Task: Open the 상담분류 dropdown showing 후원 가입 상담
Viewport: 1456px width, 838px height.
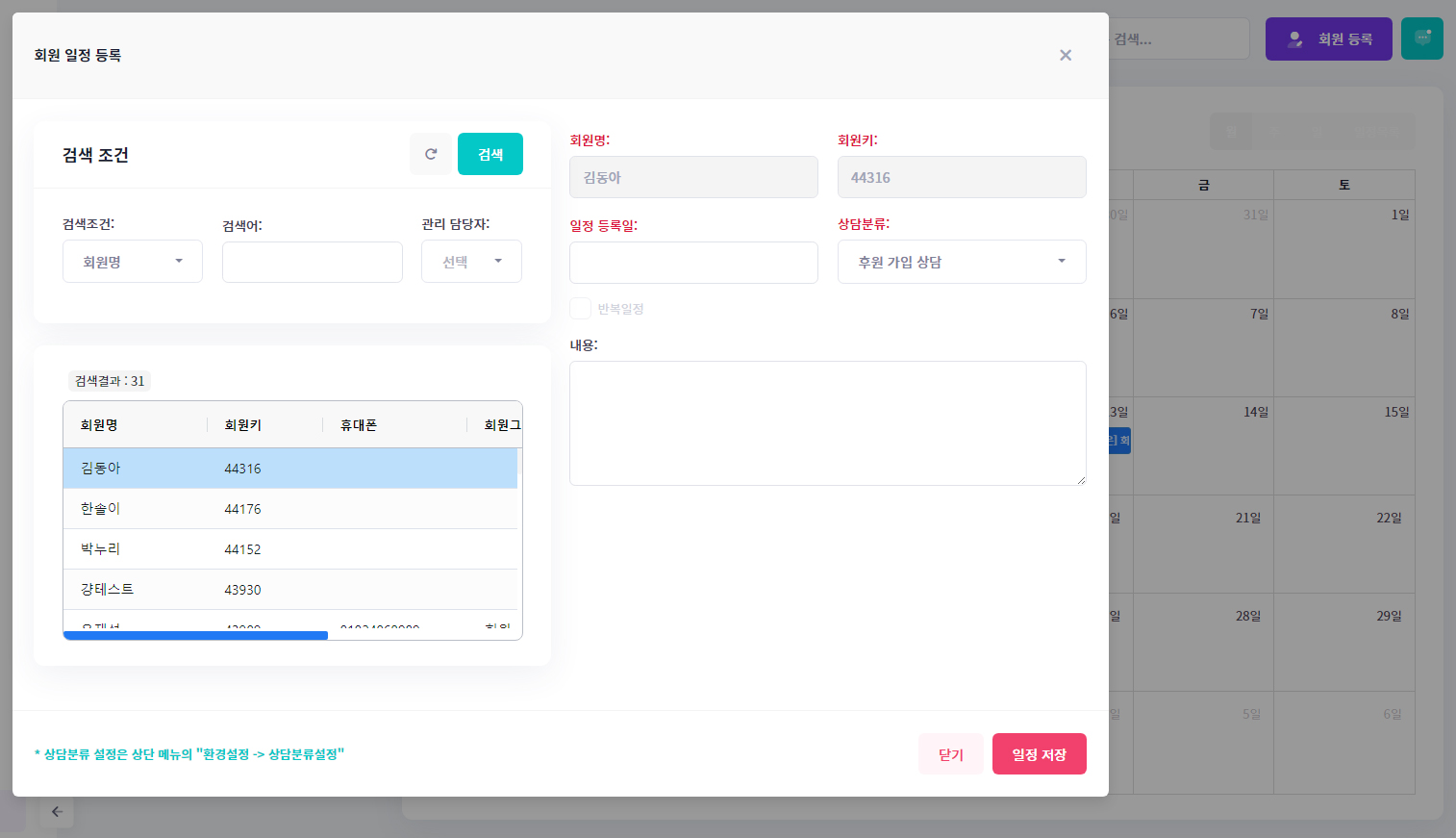Action: (x=962, y=262)
